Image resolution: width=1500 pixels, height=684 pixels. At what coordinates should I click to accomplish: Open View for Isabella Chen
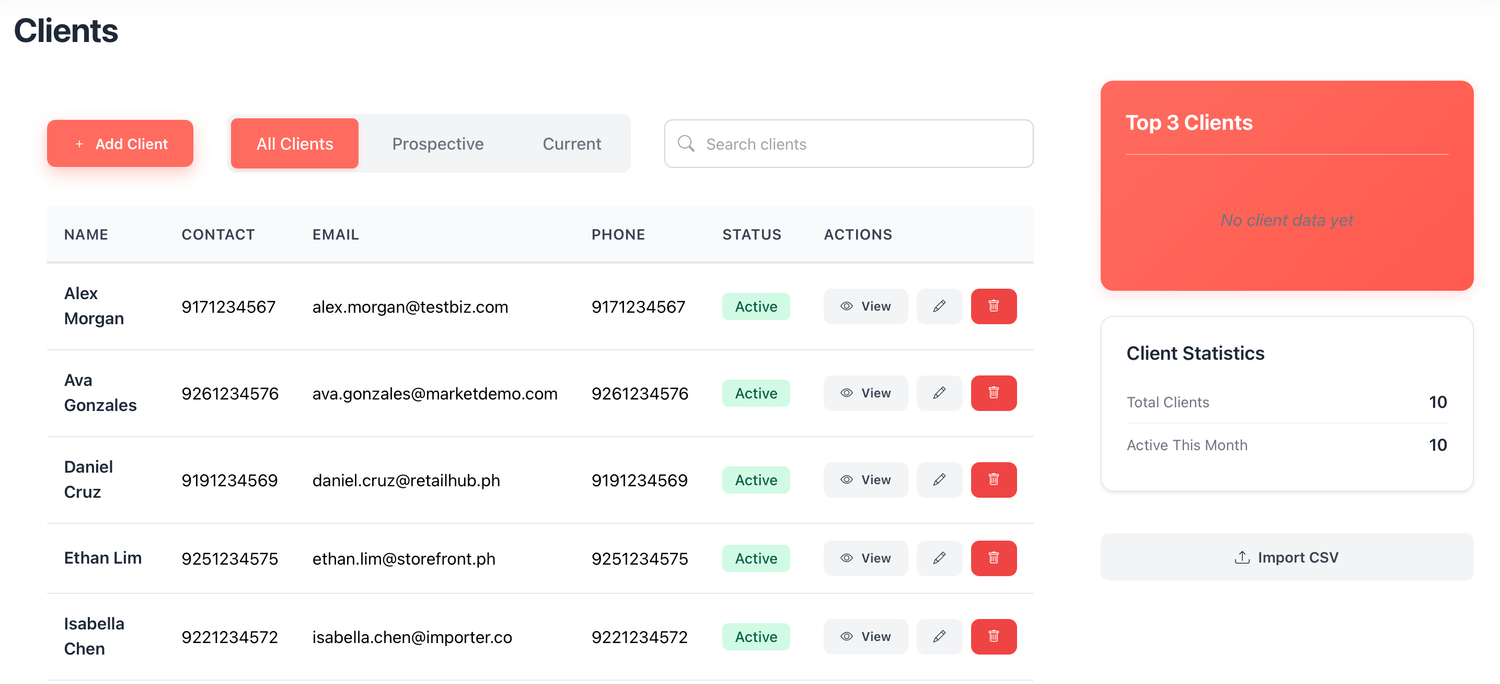865,636
